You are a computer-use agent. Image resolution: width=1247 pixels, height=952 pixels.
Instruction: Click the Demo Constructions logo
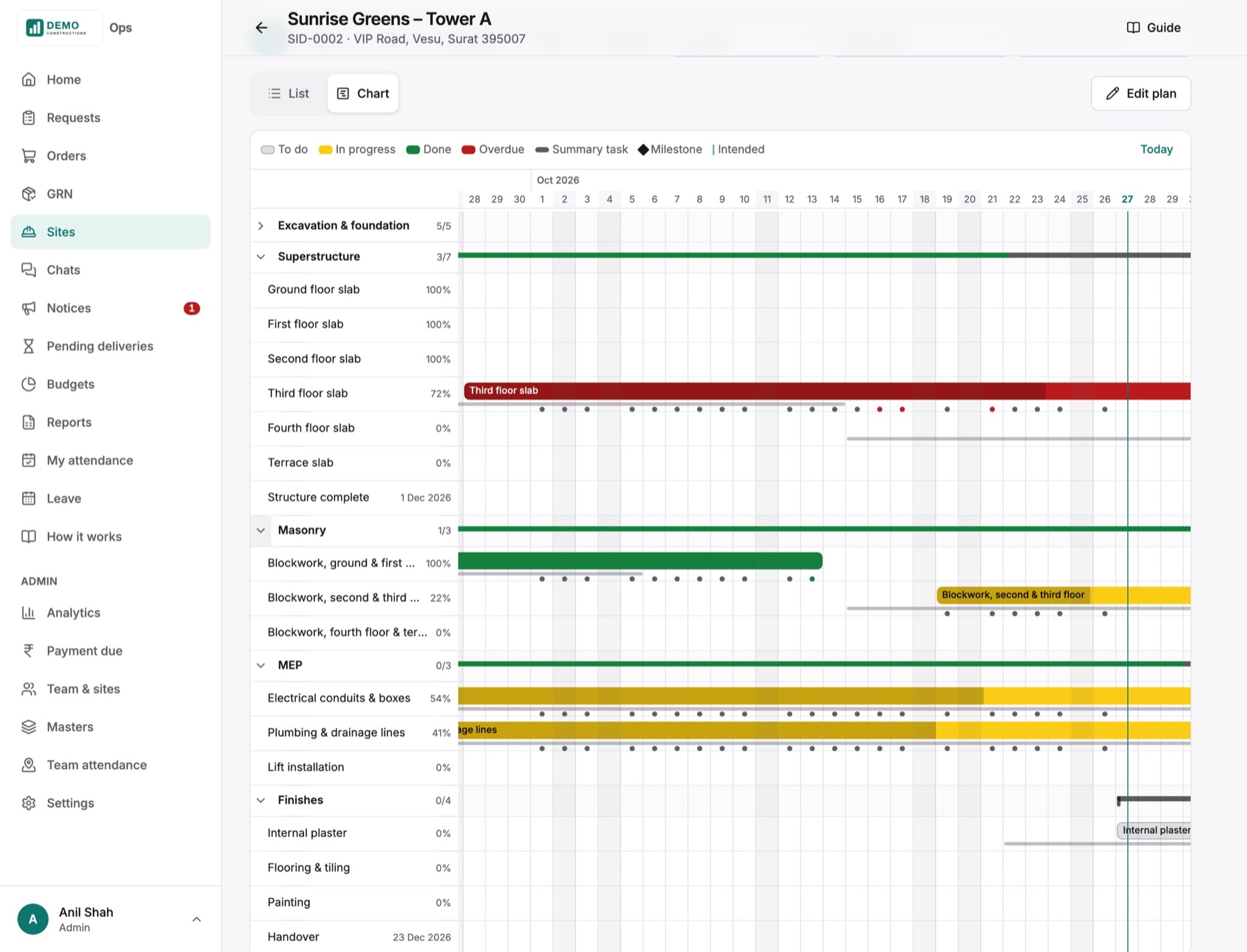[60, 28]
